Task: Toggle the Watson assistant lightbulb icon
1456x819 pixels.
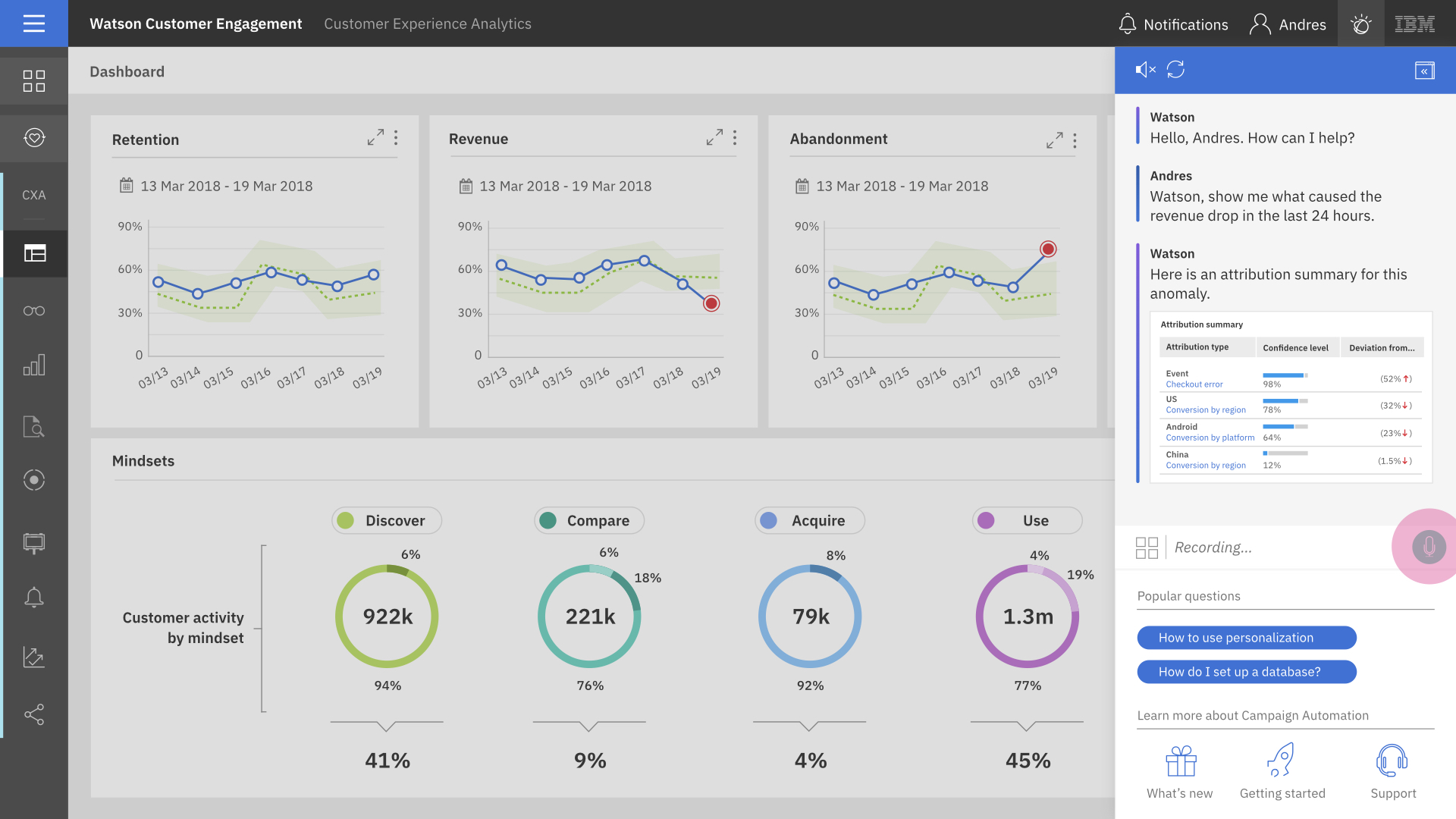Action: (1361, 24)
